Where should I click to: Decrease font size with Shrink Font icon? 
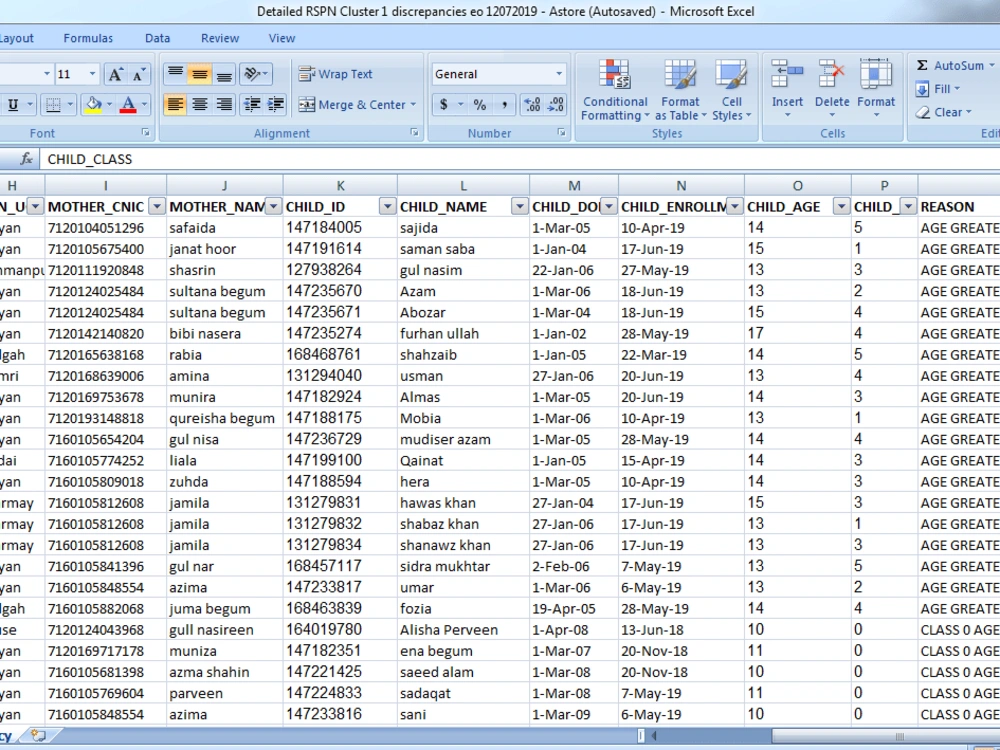pos(139,74)
